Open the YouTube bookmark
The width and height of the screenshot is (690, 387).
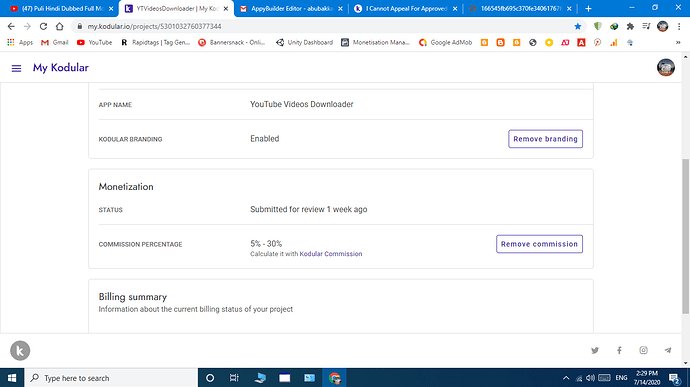[94, 43]
